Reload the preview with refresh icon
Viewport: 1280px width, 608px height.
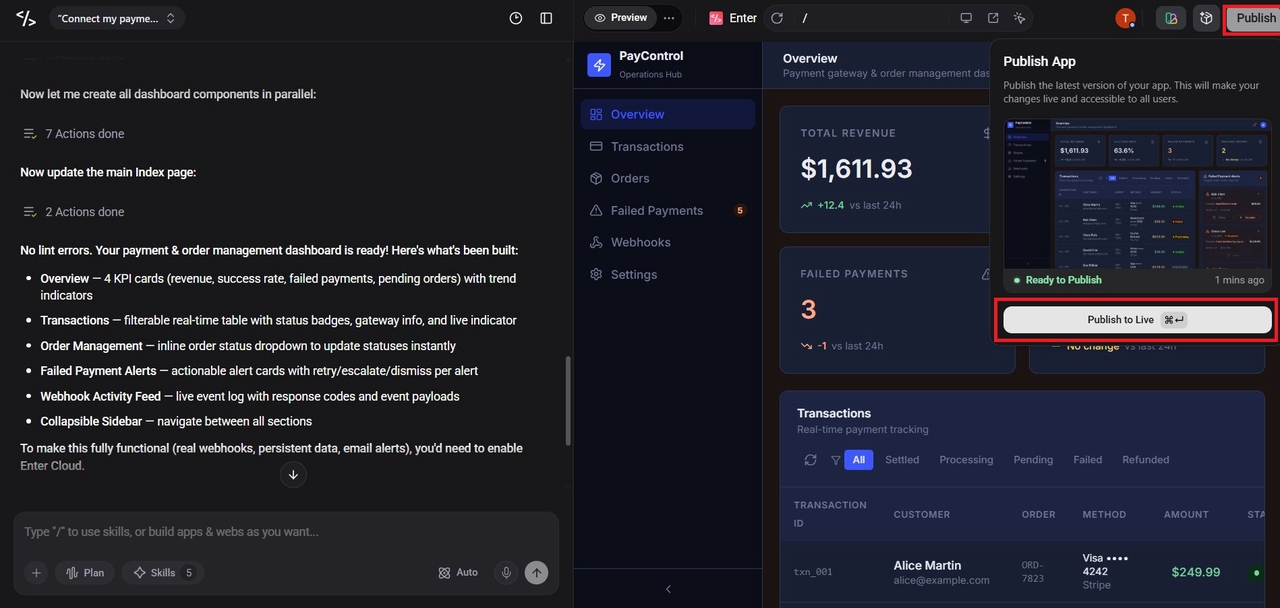click(x=777, y=18)
